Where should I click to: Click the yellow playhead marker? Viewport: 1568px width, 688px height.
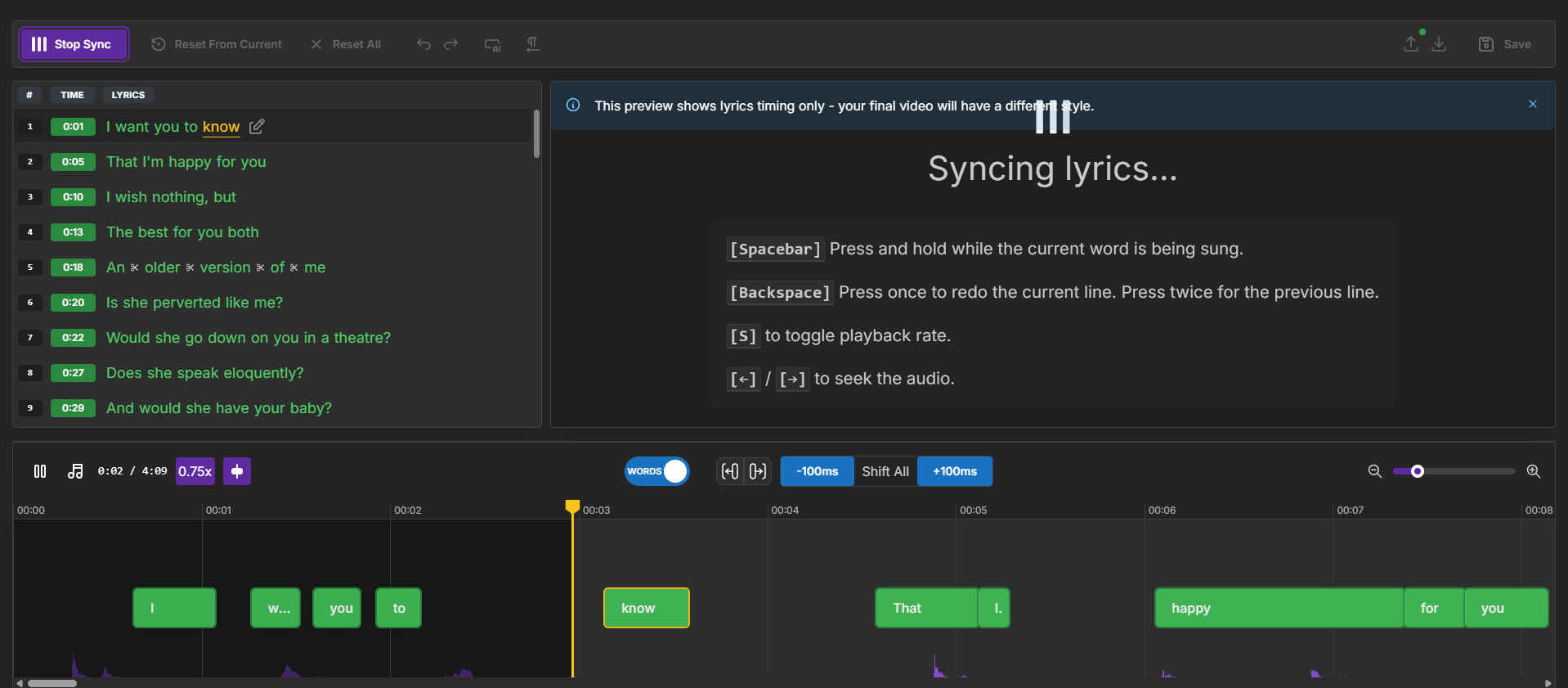pos(573,507)
